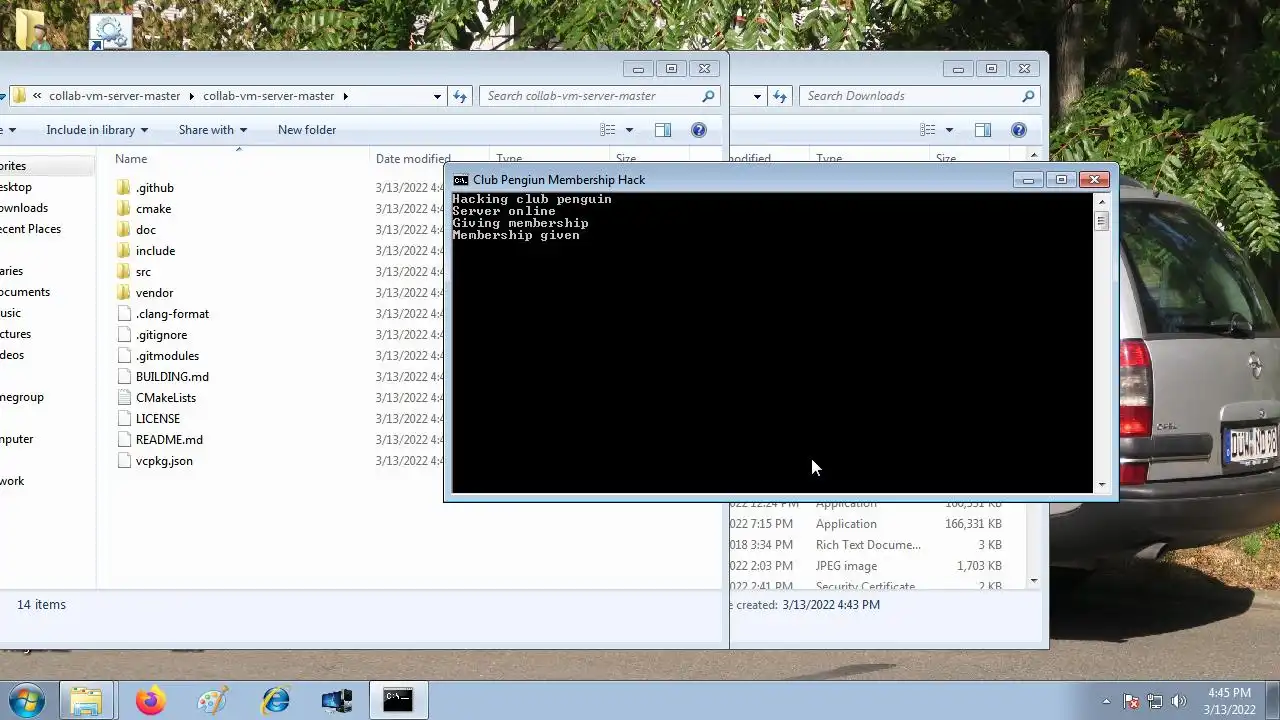
Task: Show hidden tray icons arrow
Action: click(1106, 702)
